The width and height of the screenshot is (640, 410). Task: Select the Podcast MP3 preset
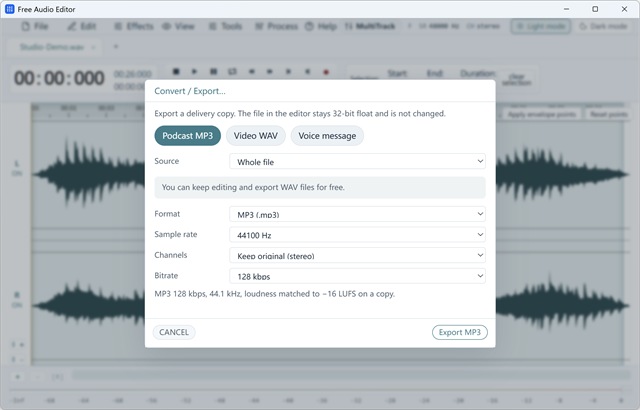click(187, 136)
